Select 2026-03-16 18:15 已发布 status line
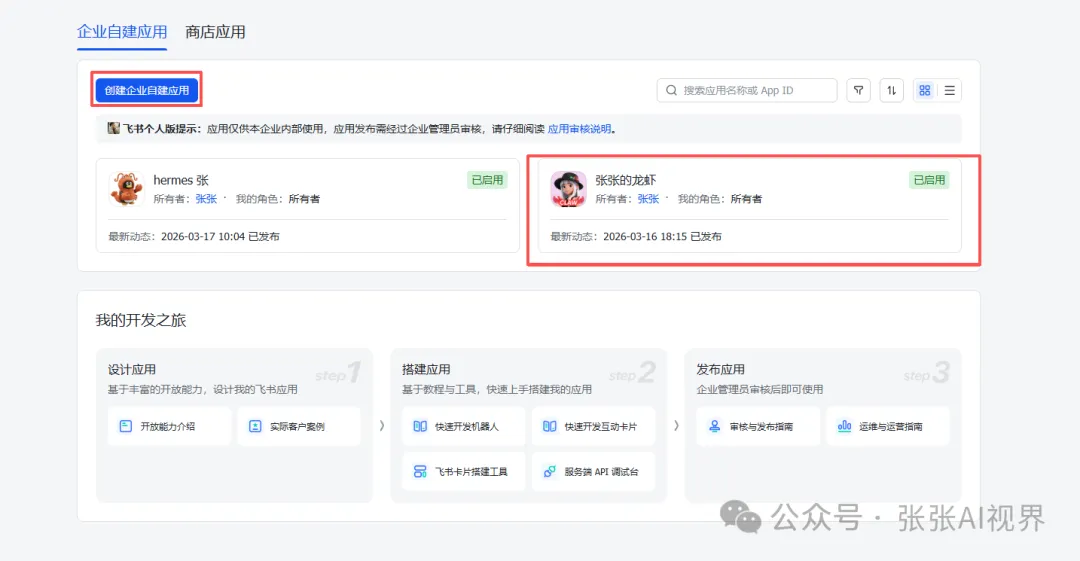Viewport: 1080px width, 561px height. click(662, 236)
